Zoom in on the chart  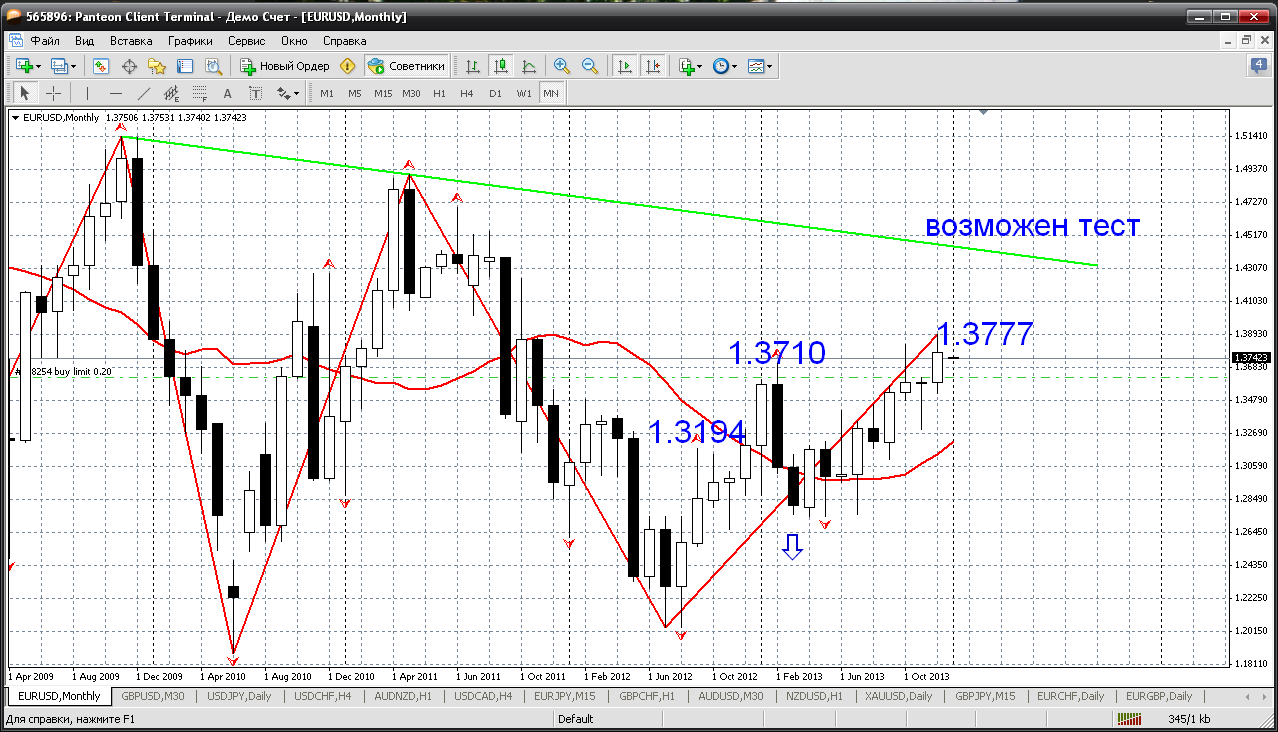tap(562, 66)
